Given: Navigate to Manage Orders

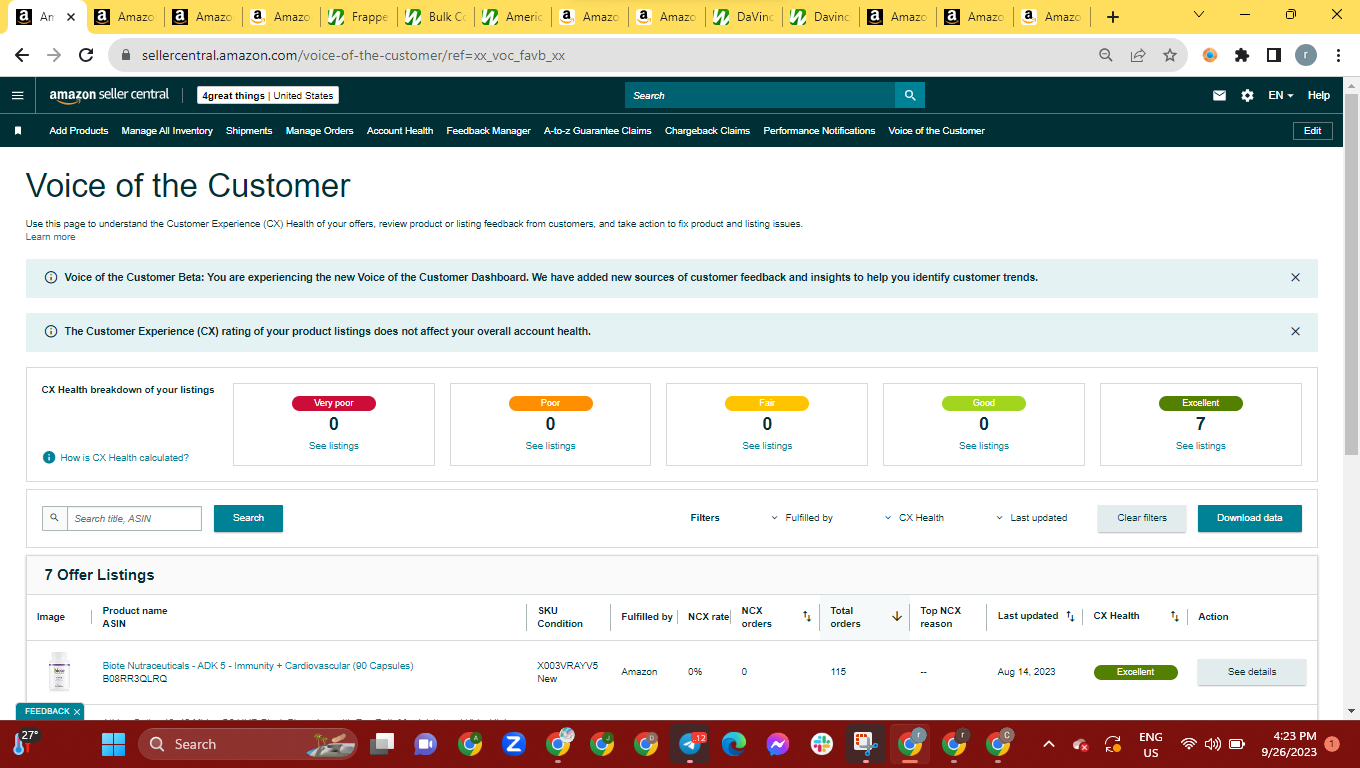Looking at the screenshot, I should coord(319,131).
